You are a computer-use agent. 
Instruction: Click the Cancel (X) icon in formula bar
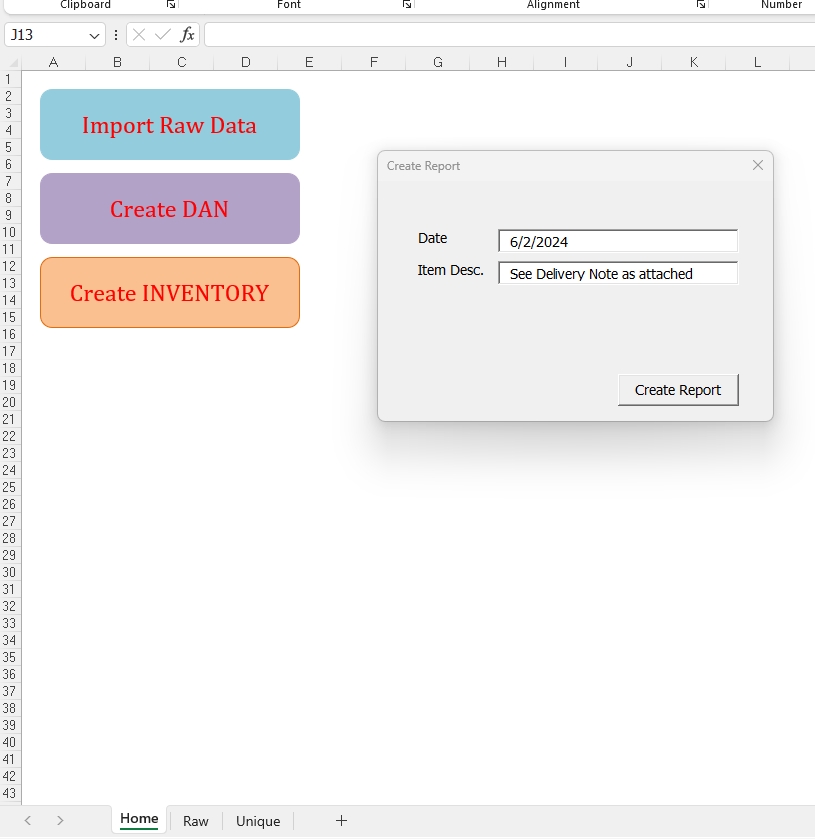pos(137,33)
